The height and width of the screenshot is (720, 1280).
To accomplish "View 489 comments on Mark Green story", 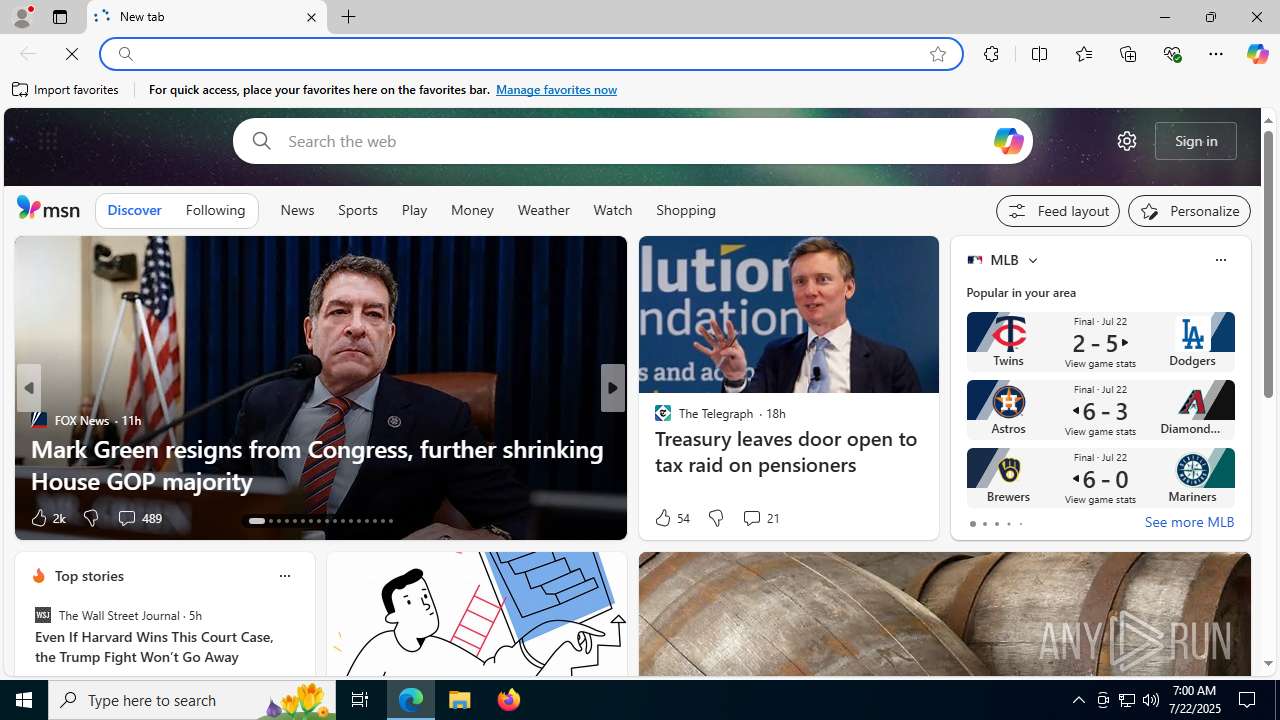I will pyautogui.click(x=139, y=518).
